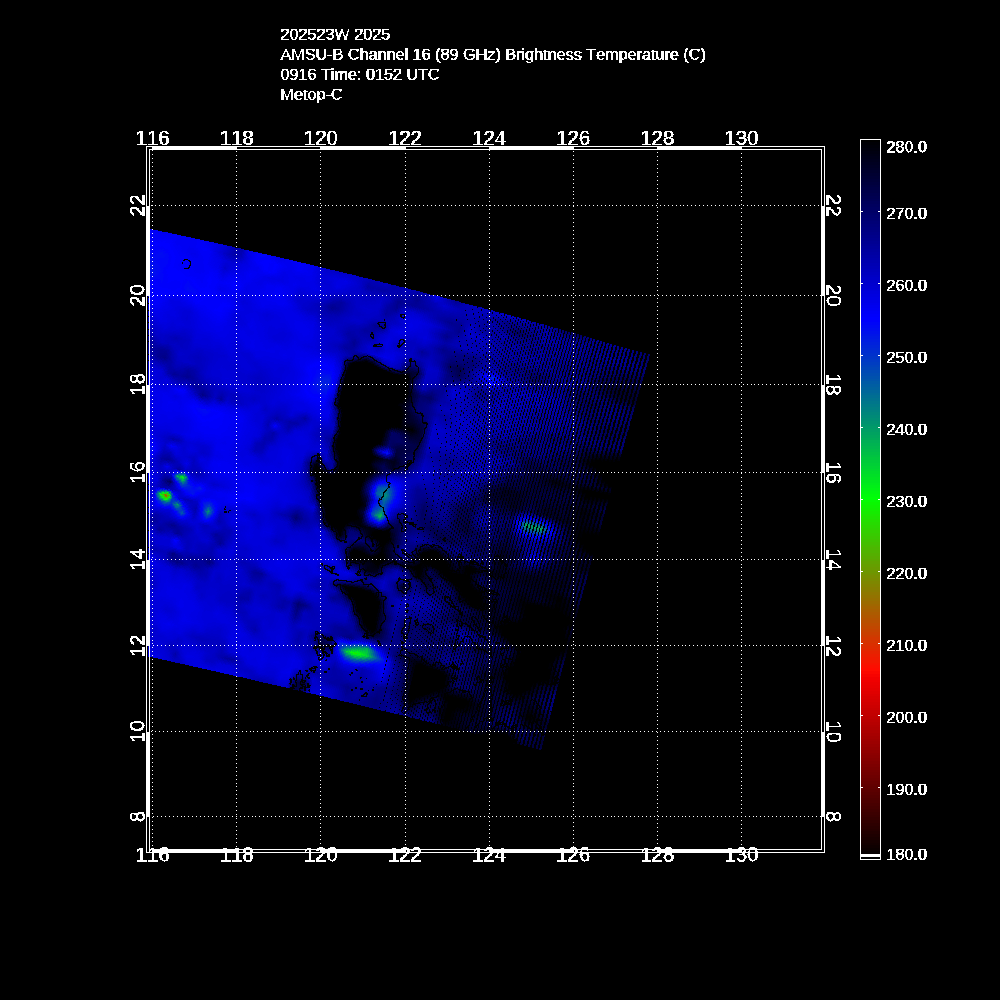The height and width of the screenshot is (1000, 1000).
Task: Click the 180.0 label at colorbar bottom
Action: [907, 854]
